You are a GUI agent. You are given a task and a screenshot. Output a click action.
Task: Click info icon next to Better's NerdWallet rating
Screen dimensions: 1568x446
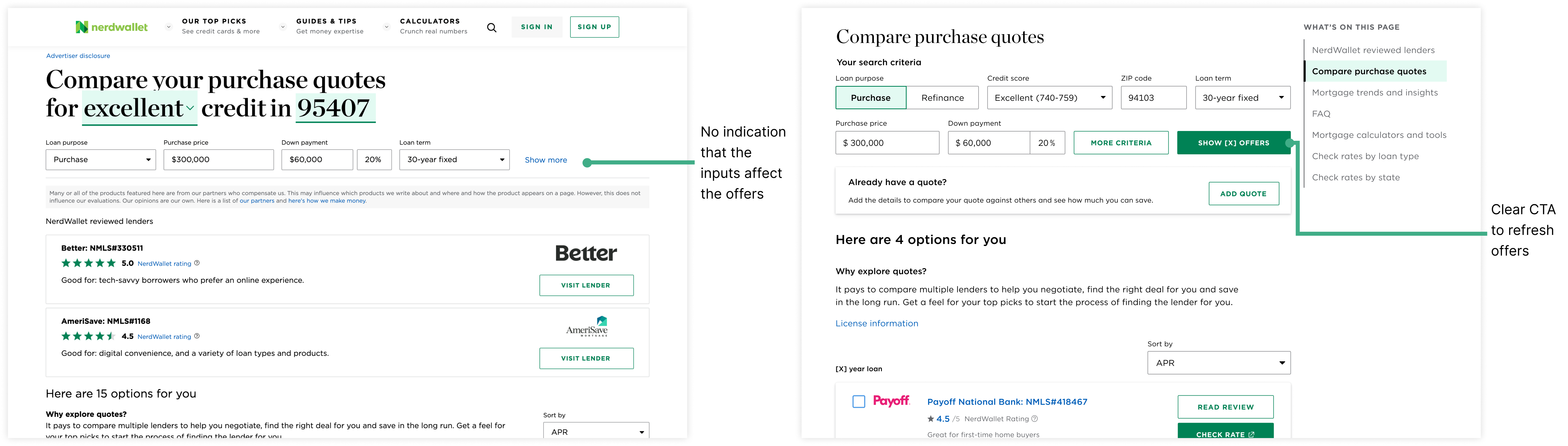pyautogui.click(x=197, y=263)
